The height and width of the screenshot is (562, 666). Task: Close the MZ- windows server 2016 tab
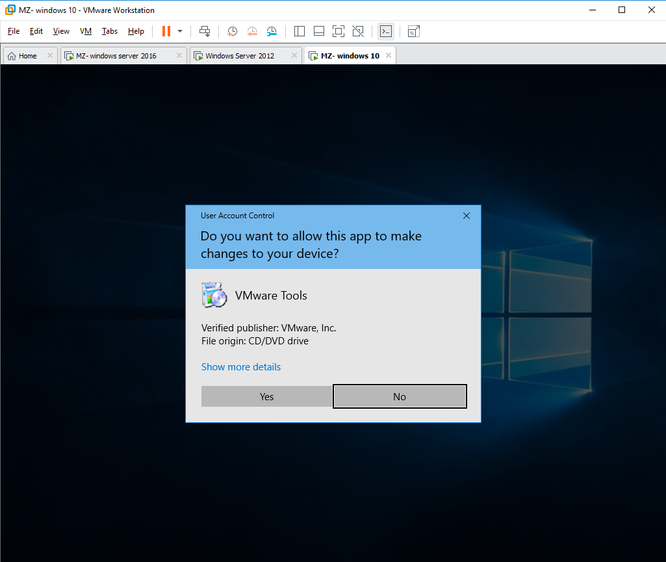coord(179,55)
